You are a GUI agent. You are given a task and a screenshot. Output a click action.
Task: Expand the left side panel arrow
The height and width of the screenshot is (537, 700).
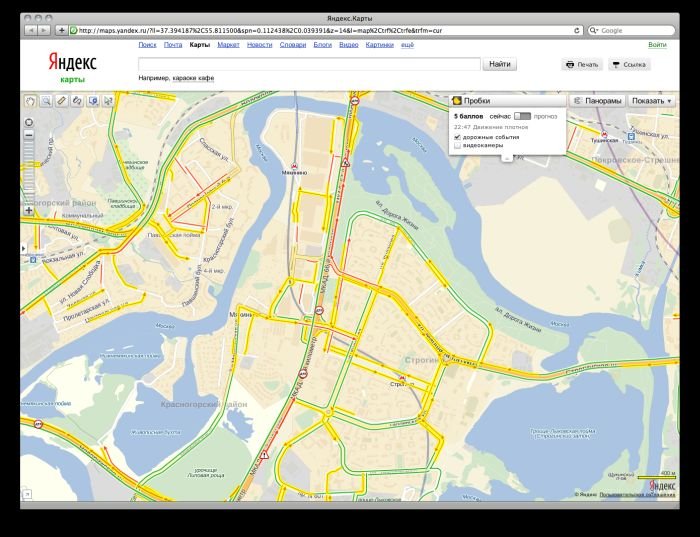point(24,246)
